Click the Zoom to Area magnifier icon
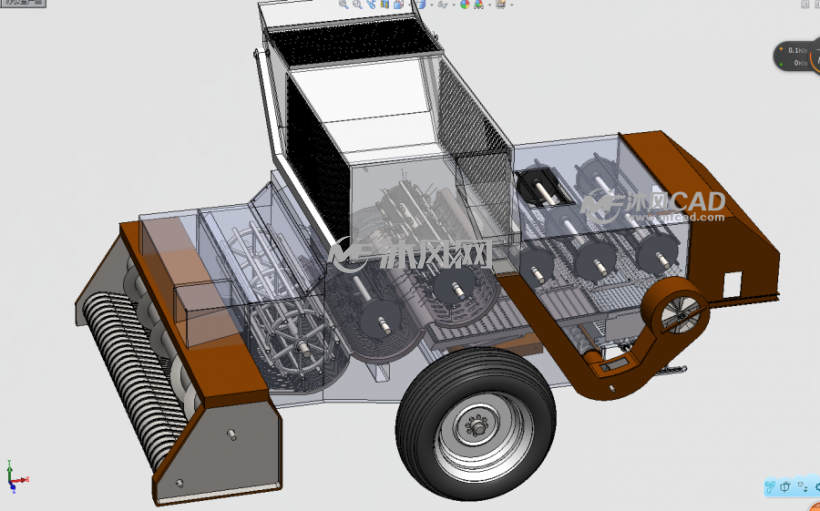The height and width of the screenshot is (511, 820). (x=357, y=4)
